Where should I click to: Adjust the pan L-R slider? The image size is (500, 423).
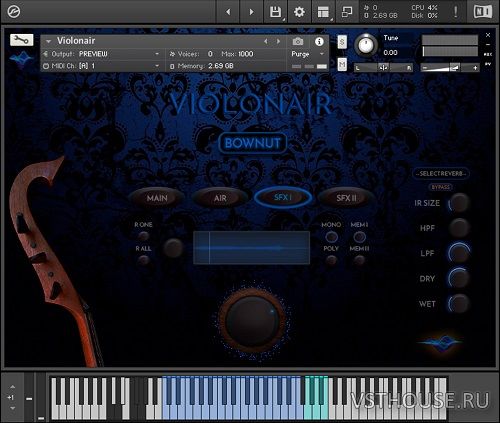383,68
